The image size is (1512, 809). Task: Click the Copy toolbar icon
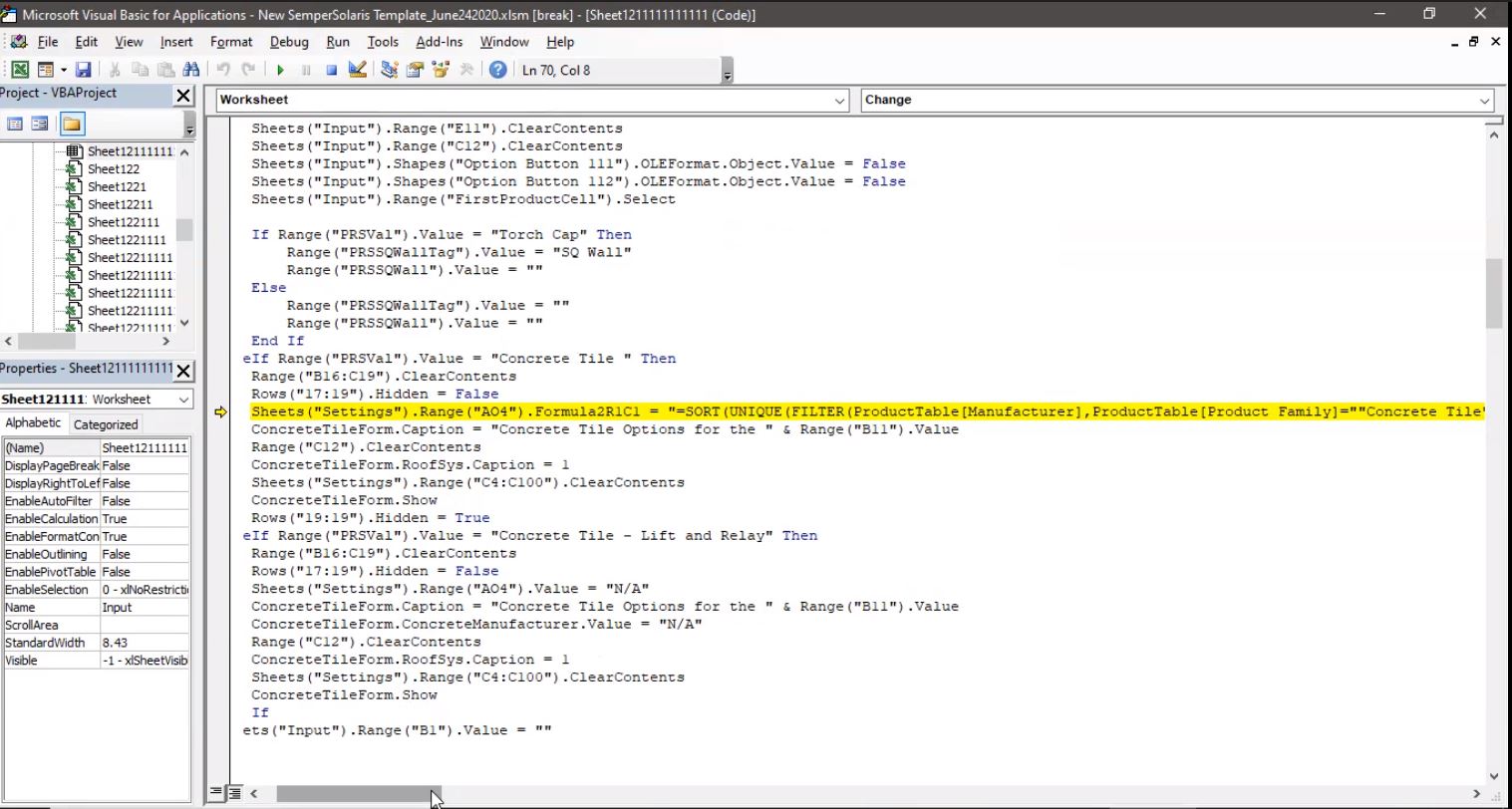point(141,70)
